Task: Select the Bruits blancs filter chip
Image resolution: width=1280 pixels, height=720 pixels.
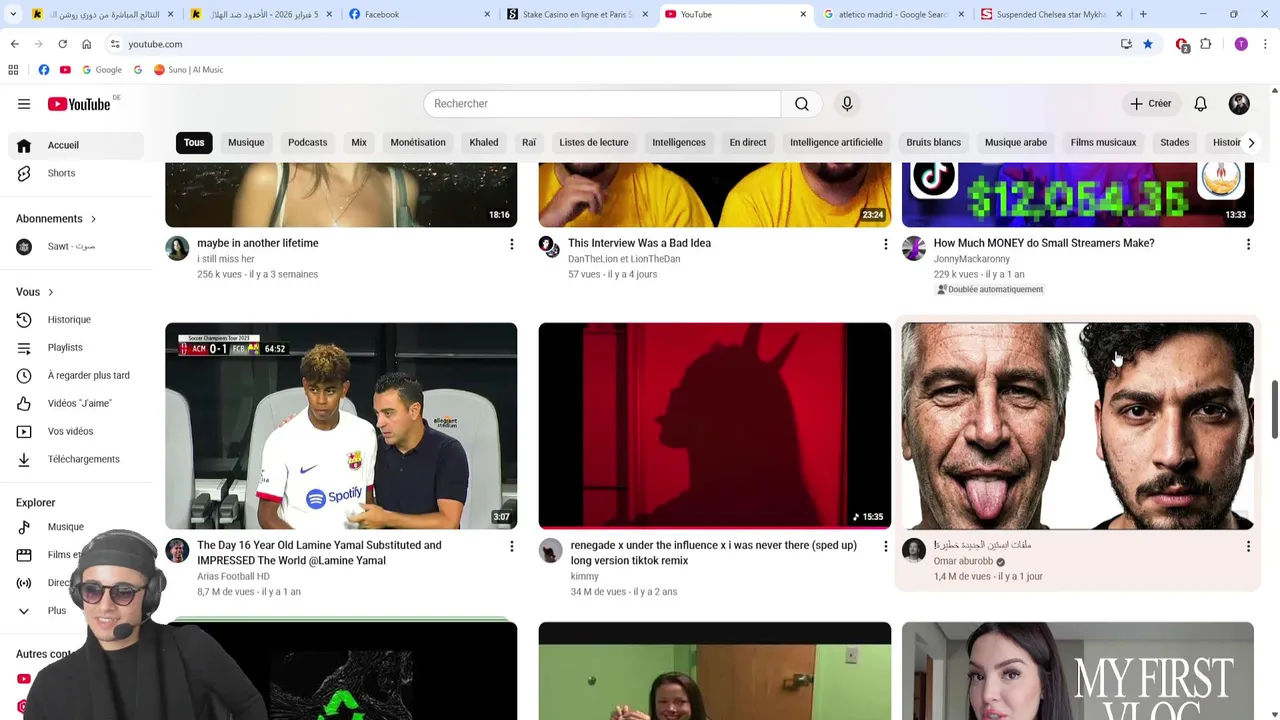Action: 933,142
